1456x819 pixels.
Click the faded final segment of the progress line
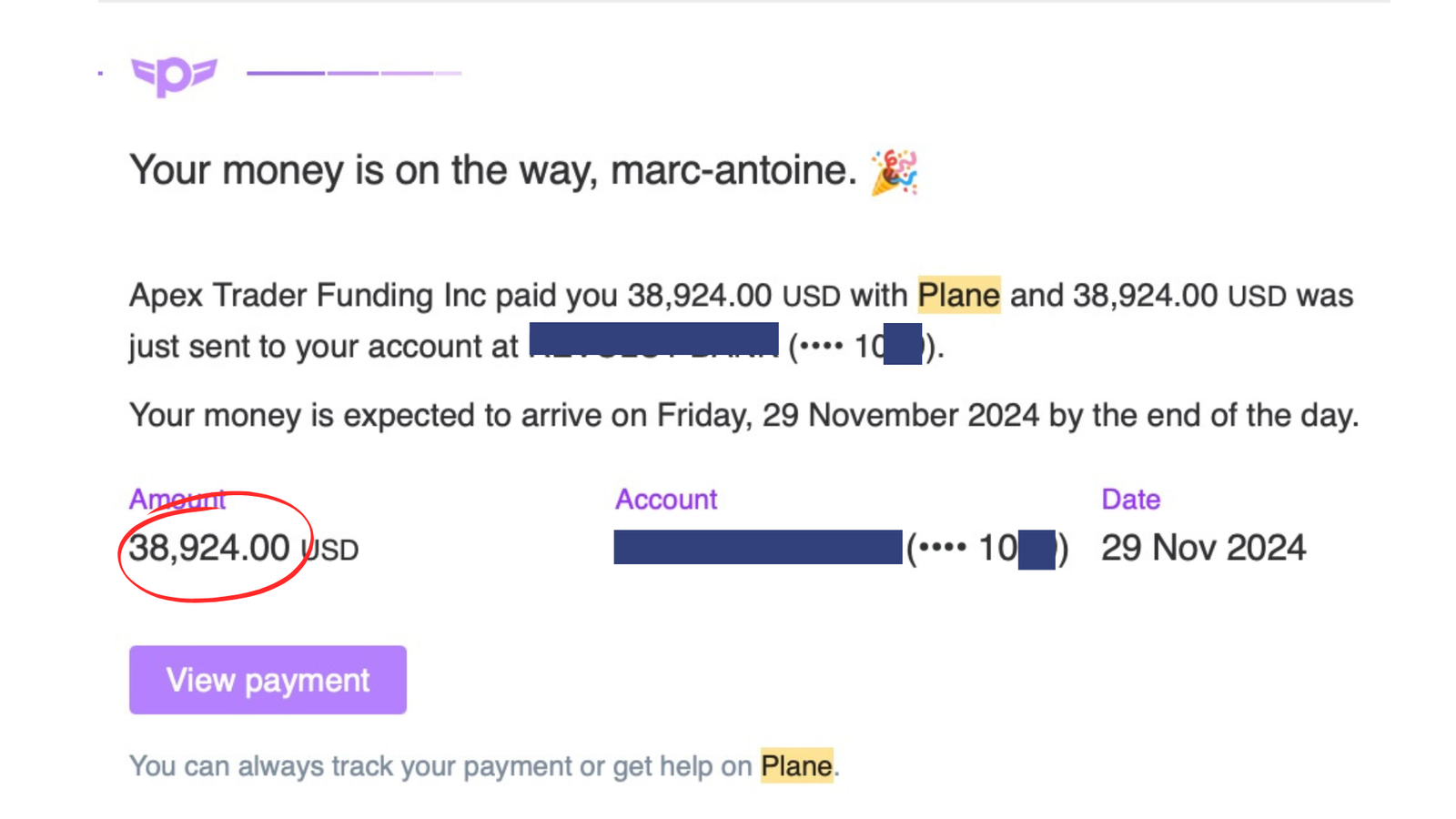point(448,73)
